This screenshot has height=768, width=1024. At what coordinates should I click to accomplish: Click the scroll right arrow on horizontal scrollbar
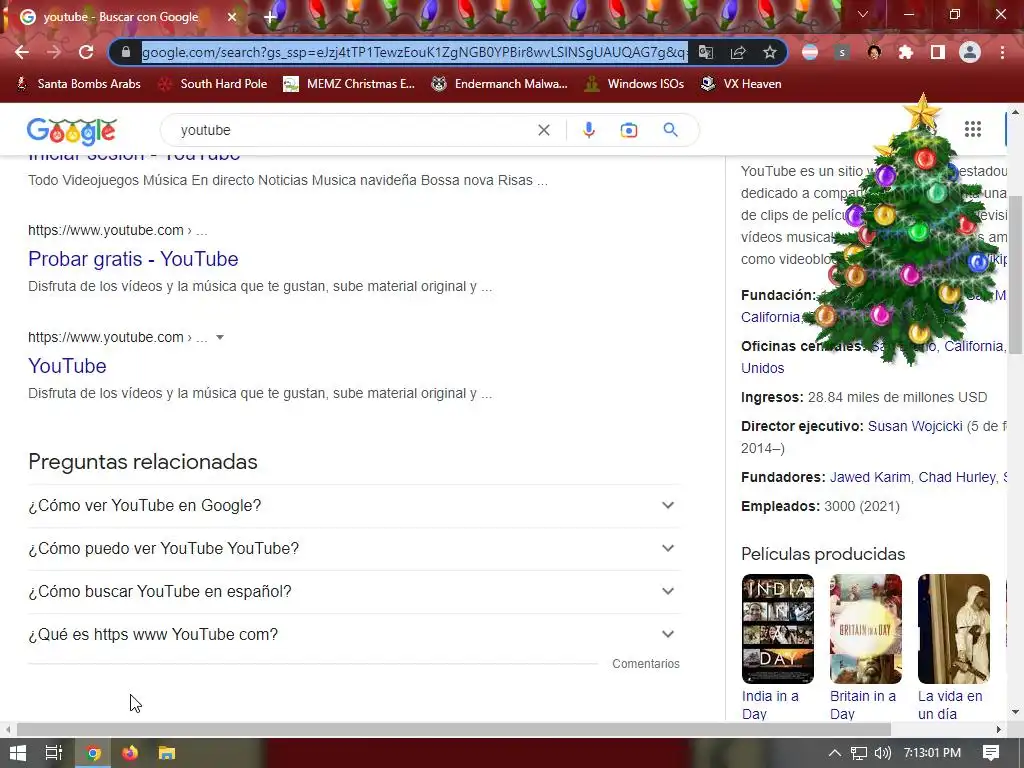(999, 729)
